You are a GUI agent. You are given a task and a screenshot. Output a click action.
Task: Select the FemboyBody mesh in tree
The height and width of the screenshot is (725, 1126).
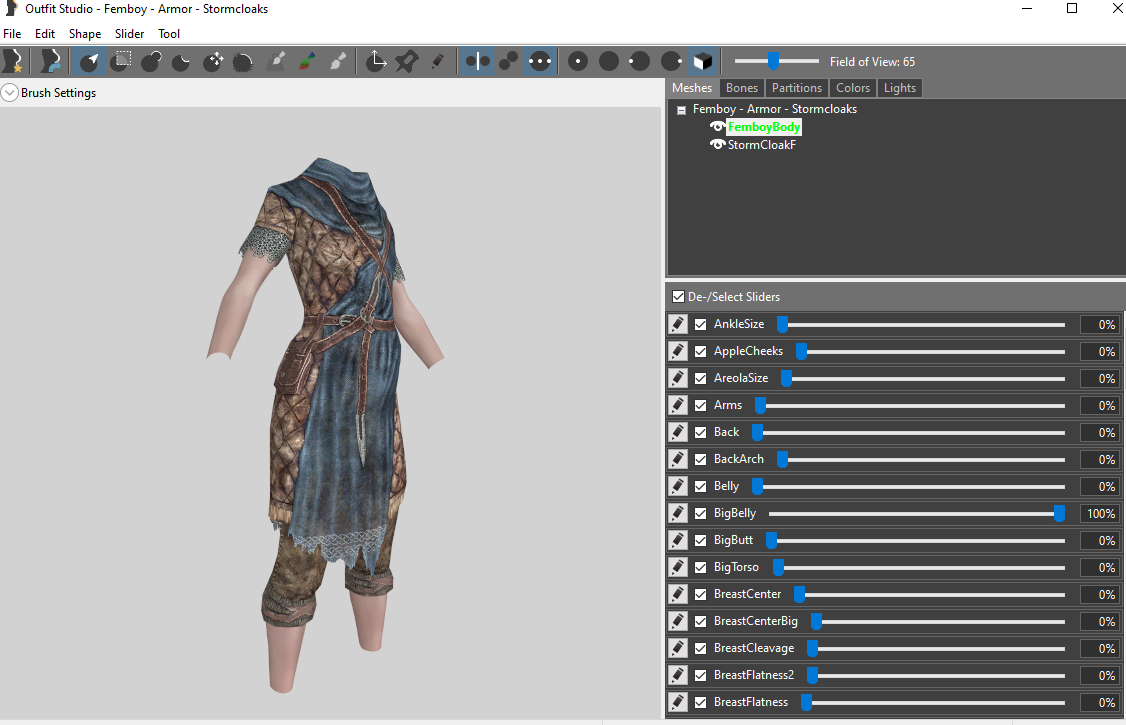pyautogui.click(x=763, y=127)
